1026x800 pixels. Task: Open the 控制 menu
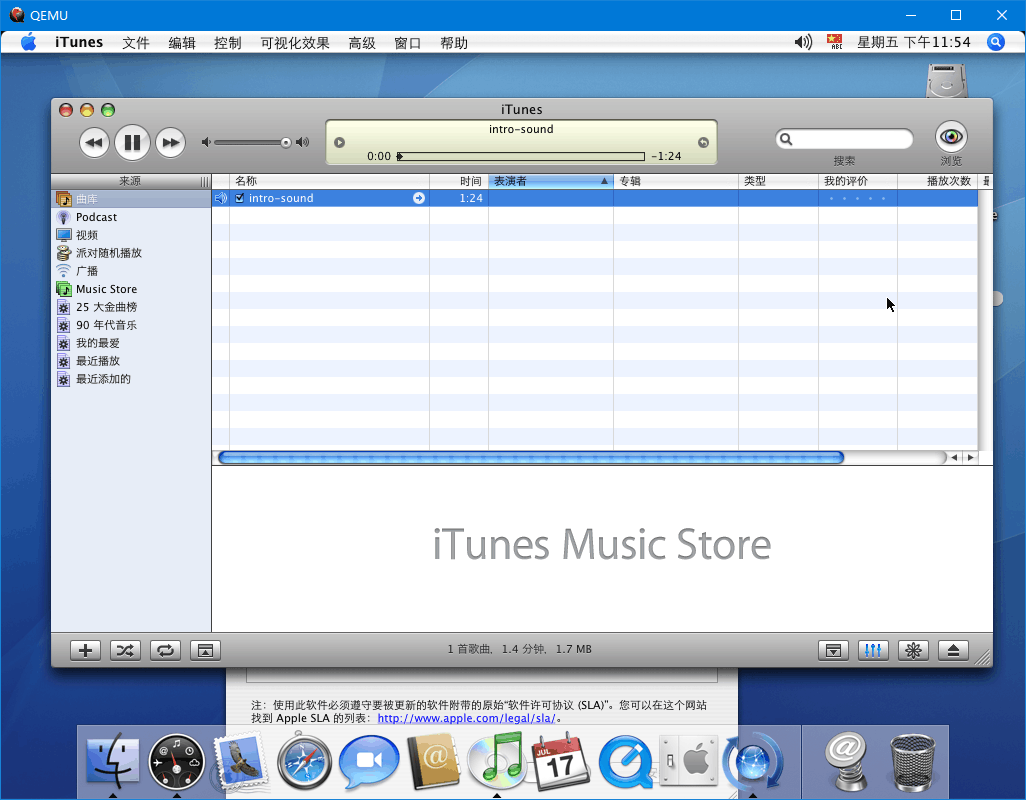tap(227, 43)
